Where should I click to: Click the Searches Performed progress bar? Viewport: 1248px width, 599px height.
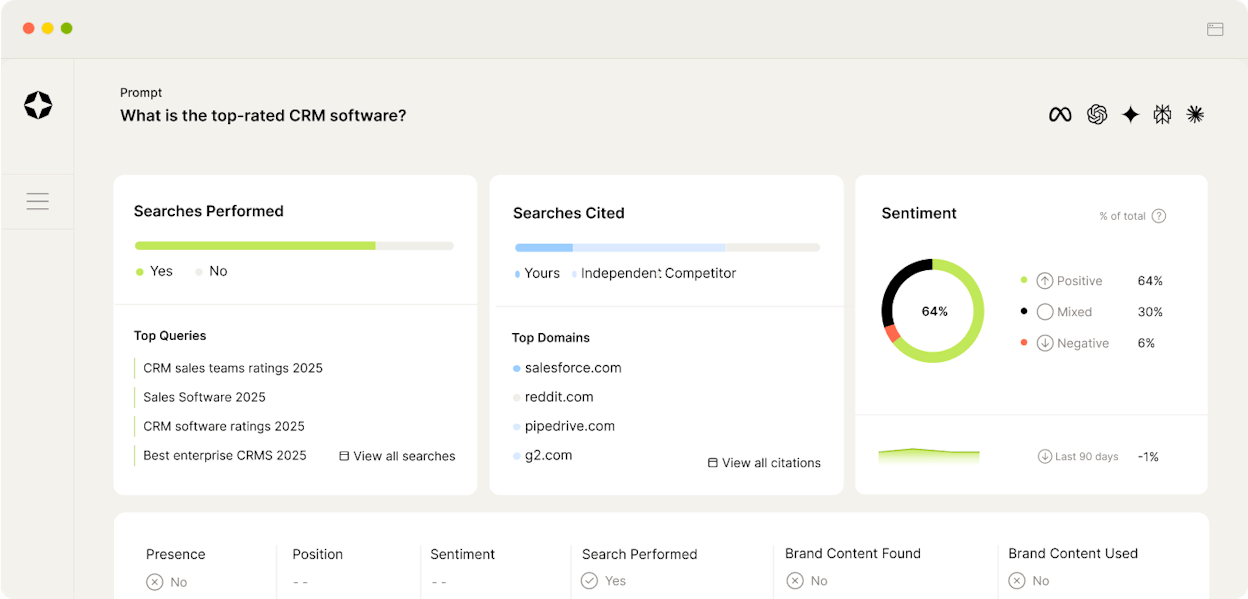click(294, 245)
